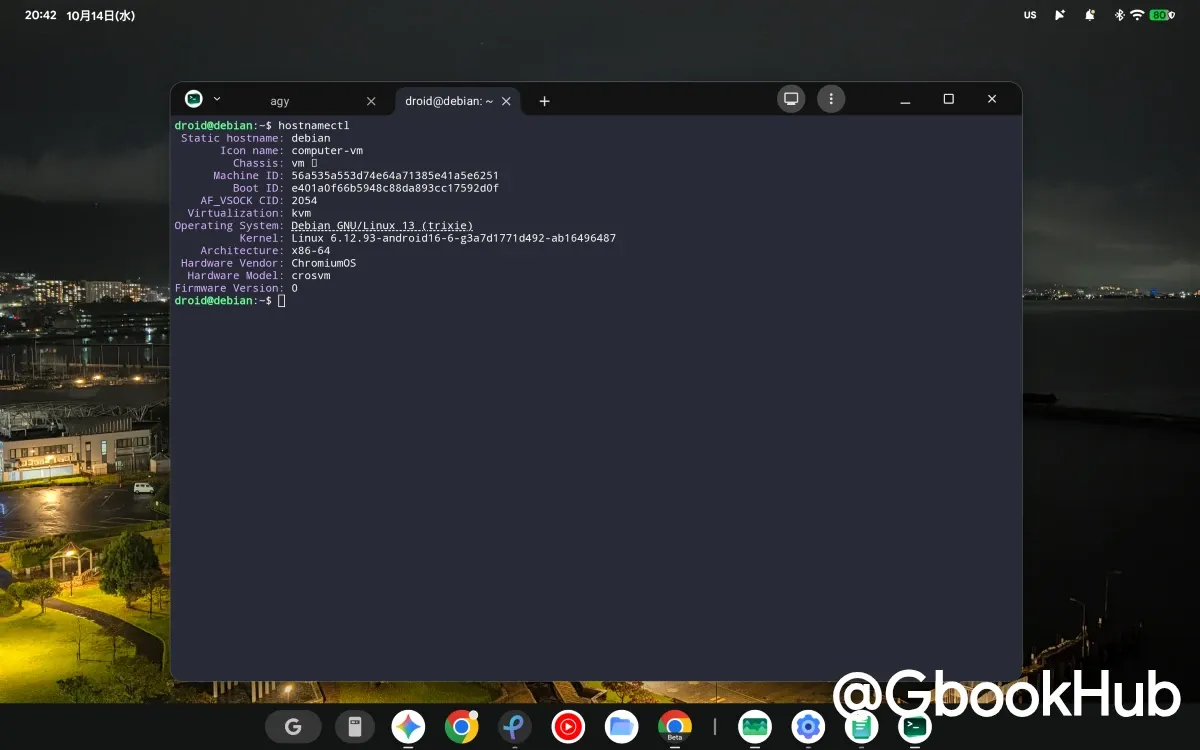
Task: Click the clock showing 20:42
Action: click(40, 15)
